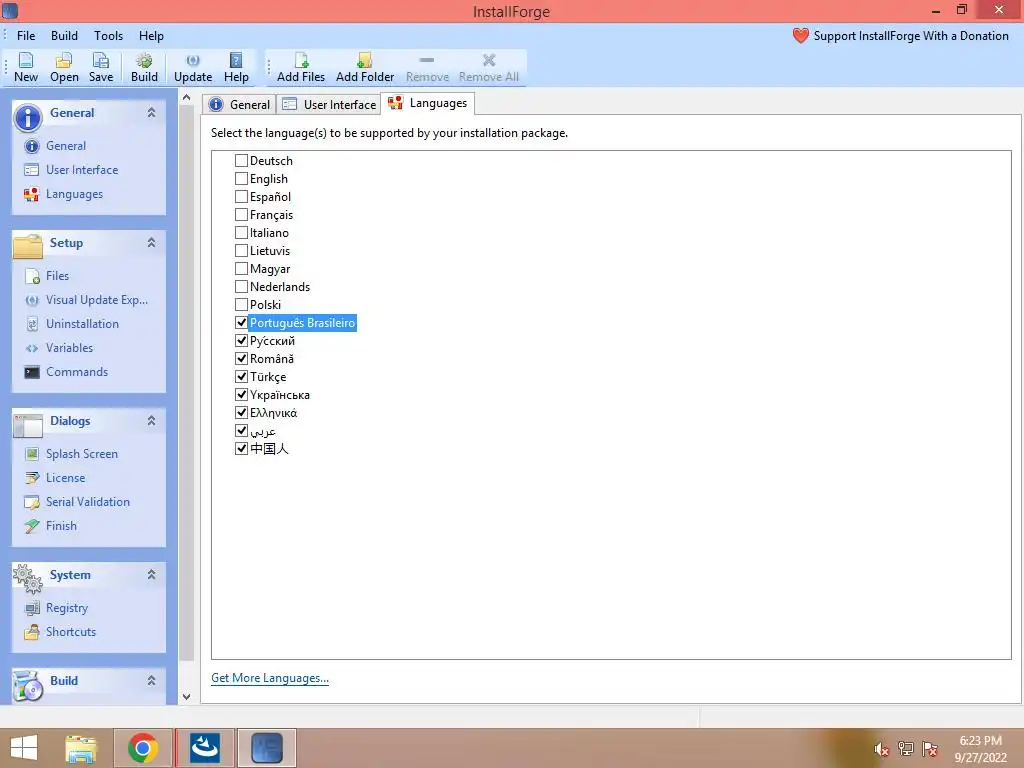Viewport: 1024px width, 768px height.
Task: Check the English language checkbox
Action: click(x=241, y=179)
